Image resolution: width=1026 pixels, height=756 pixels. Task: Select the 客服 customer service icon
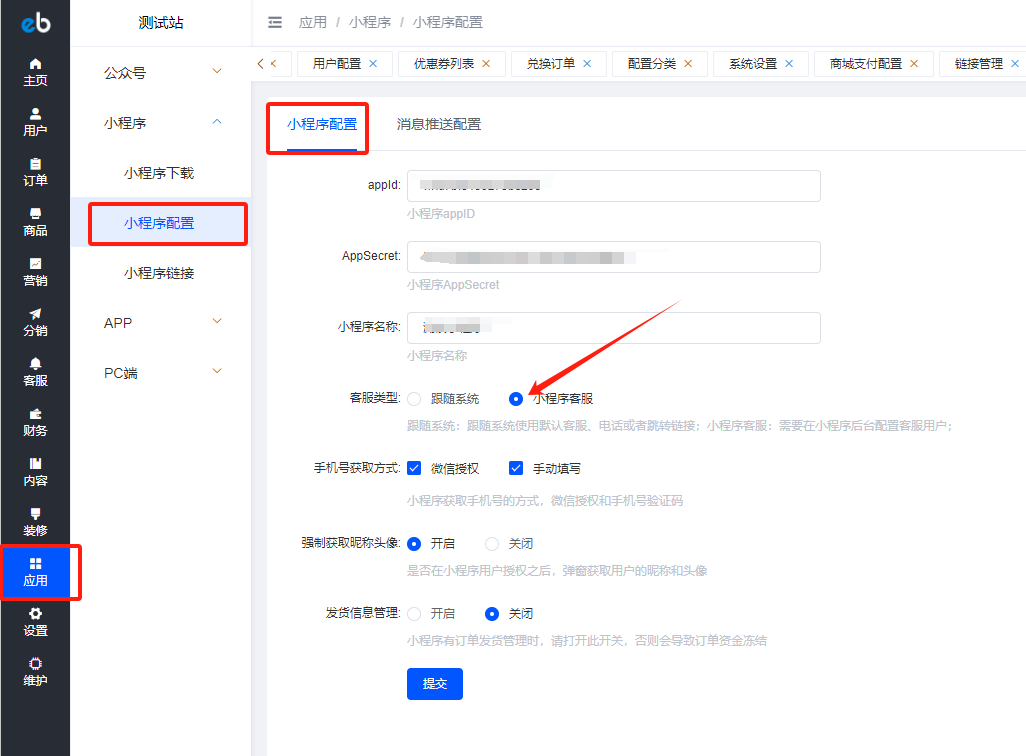35,371
